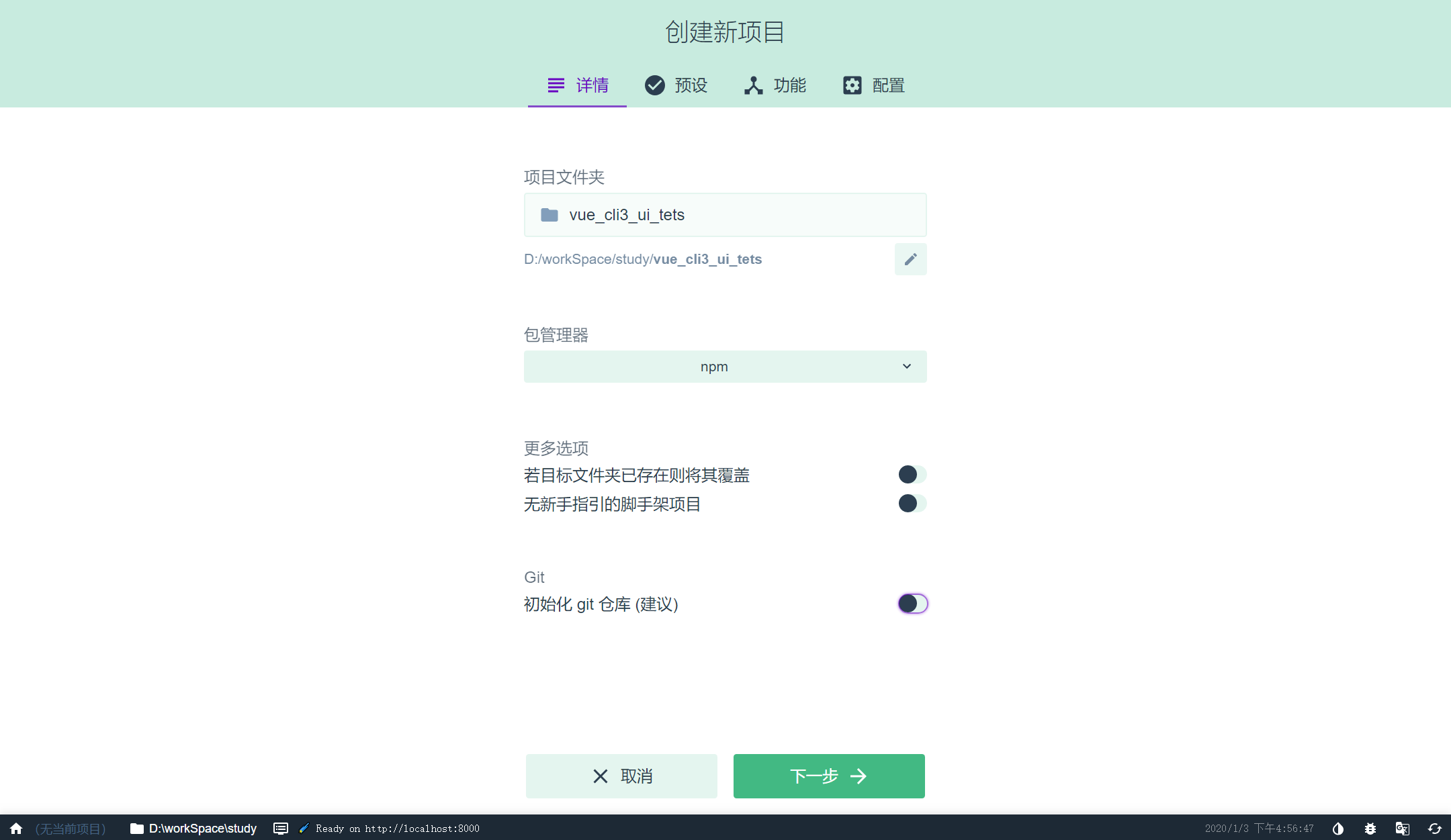Click the 取消 cancel button
The height and width of the screenshot is (840, 1451).
621,776
